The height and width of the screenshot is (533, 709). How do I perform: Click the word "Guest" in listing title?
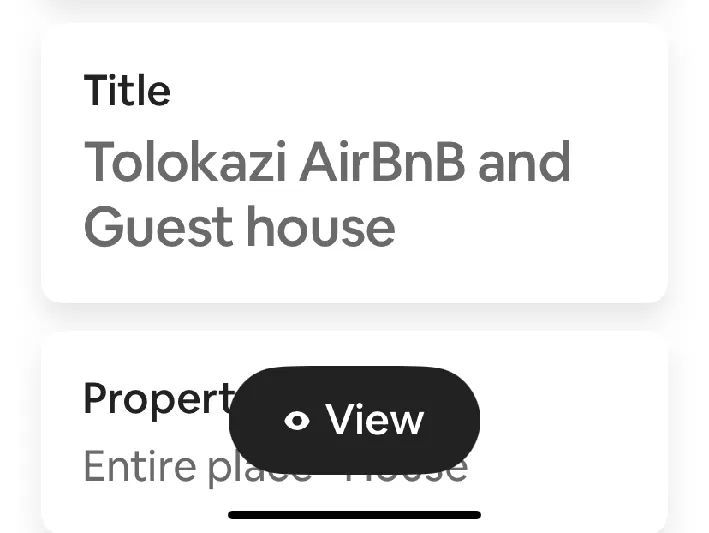coord(158,227)
